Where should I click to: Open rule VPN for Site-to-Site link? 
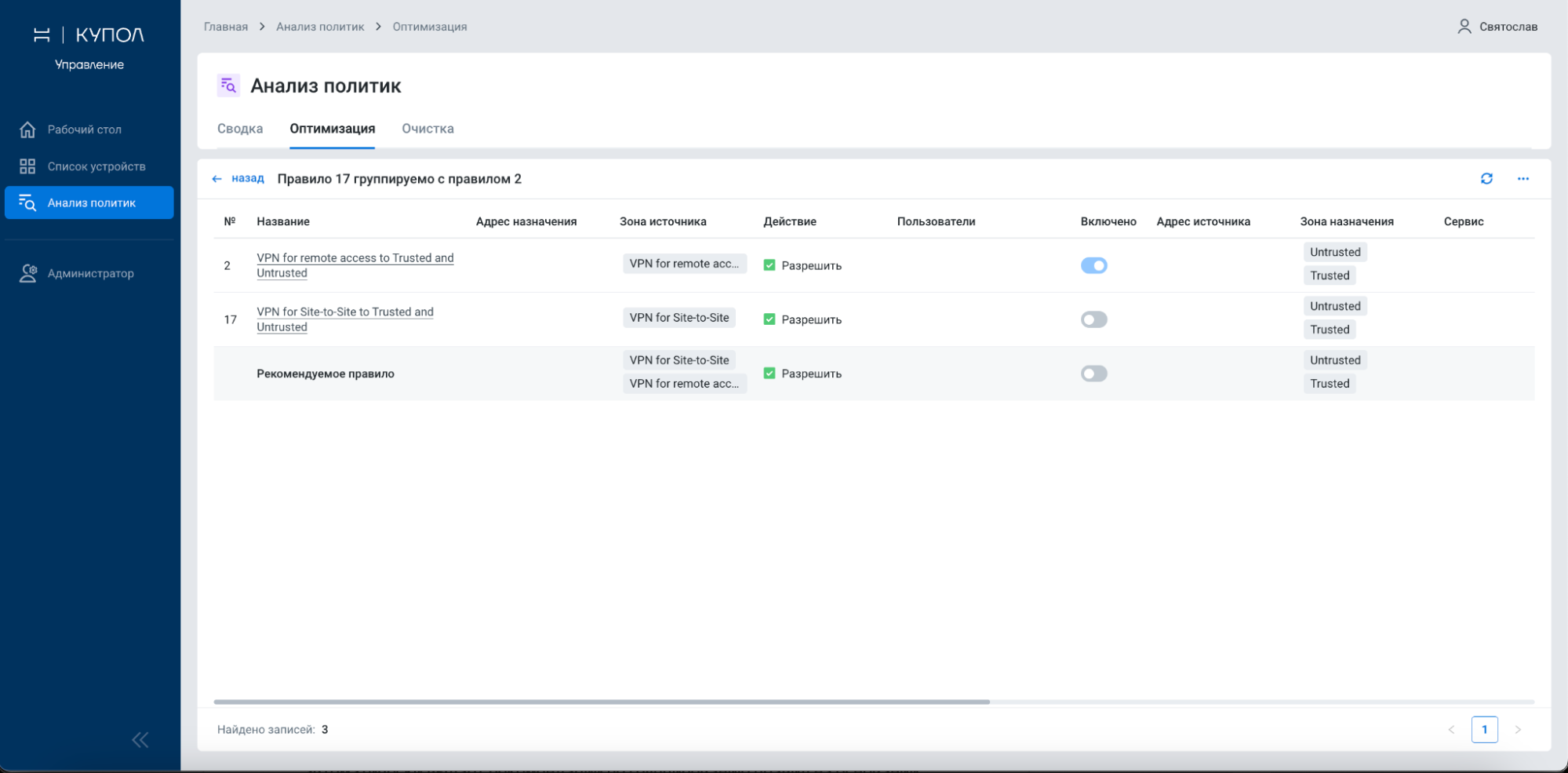pyautogui.click(x=344, y=312)
